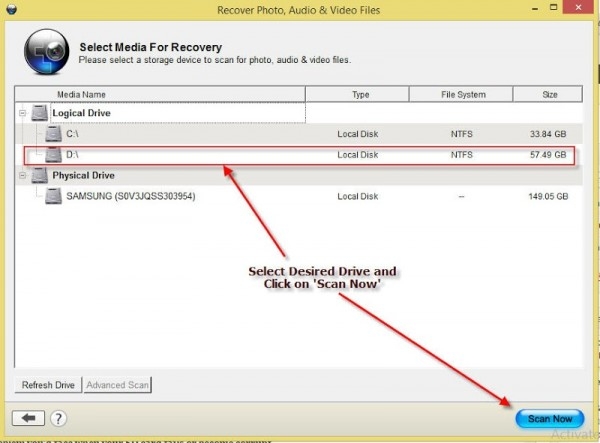The height and width of the screenshot is (443, 600).
Task: Select the D:\ 57.49 GB drive row
Action: coord(299,155)
